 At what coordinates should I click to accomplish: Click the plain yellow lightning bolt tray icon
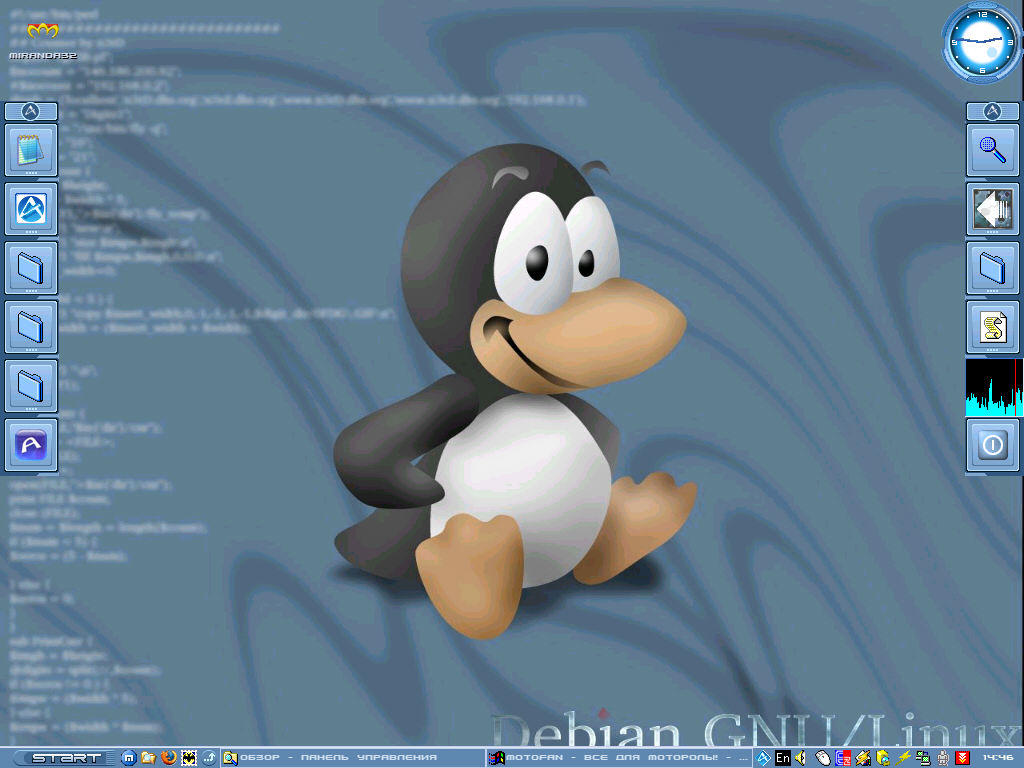(903, 758)
